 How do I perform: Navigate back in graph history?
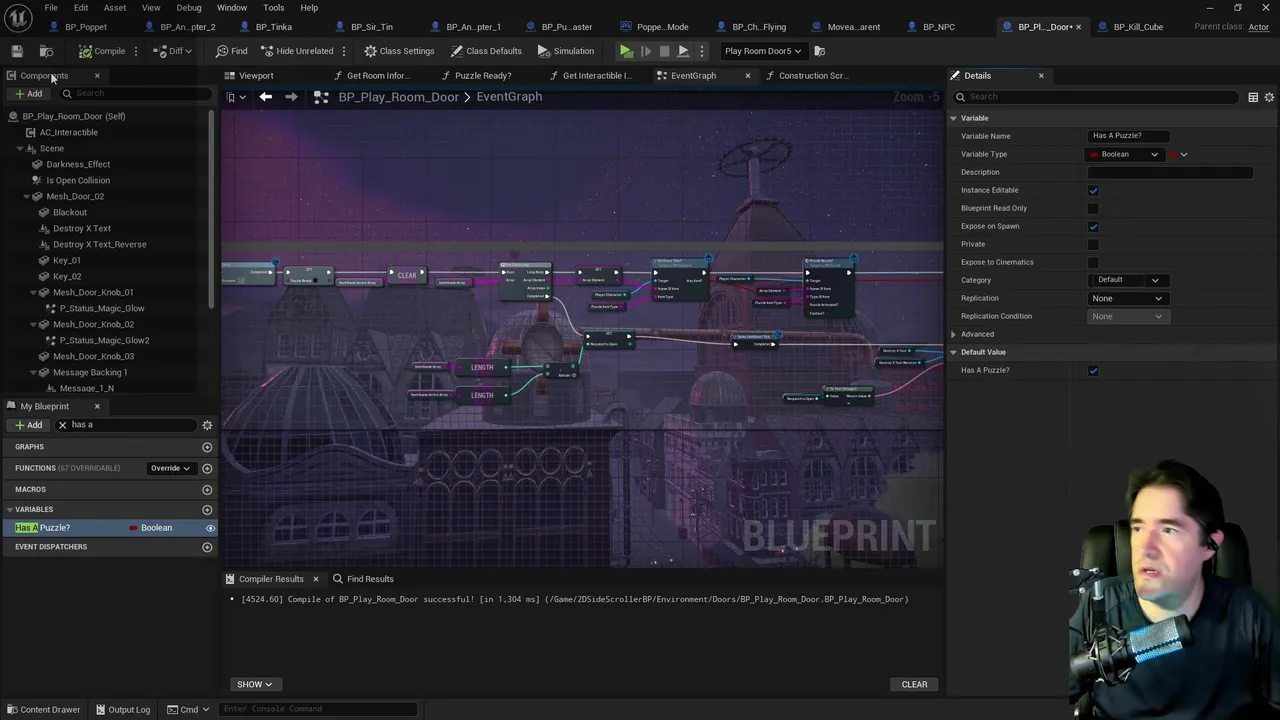[x=266, y=97]
